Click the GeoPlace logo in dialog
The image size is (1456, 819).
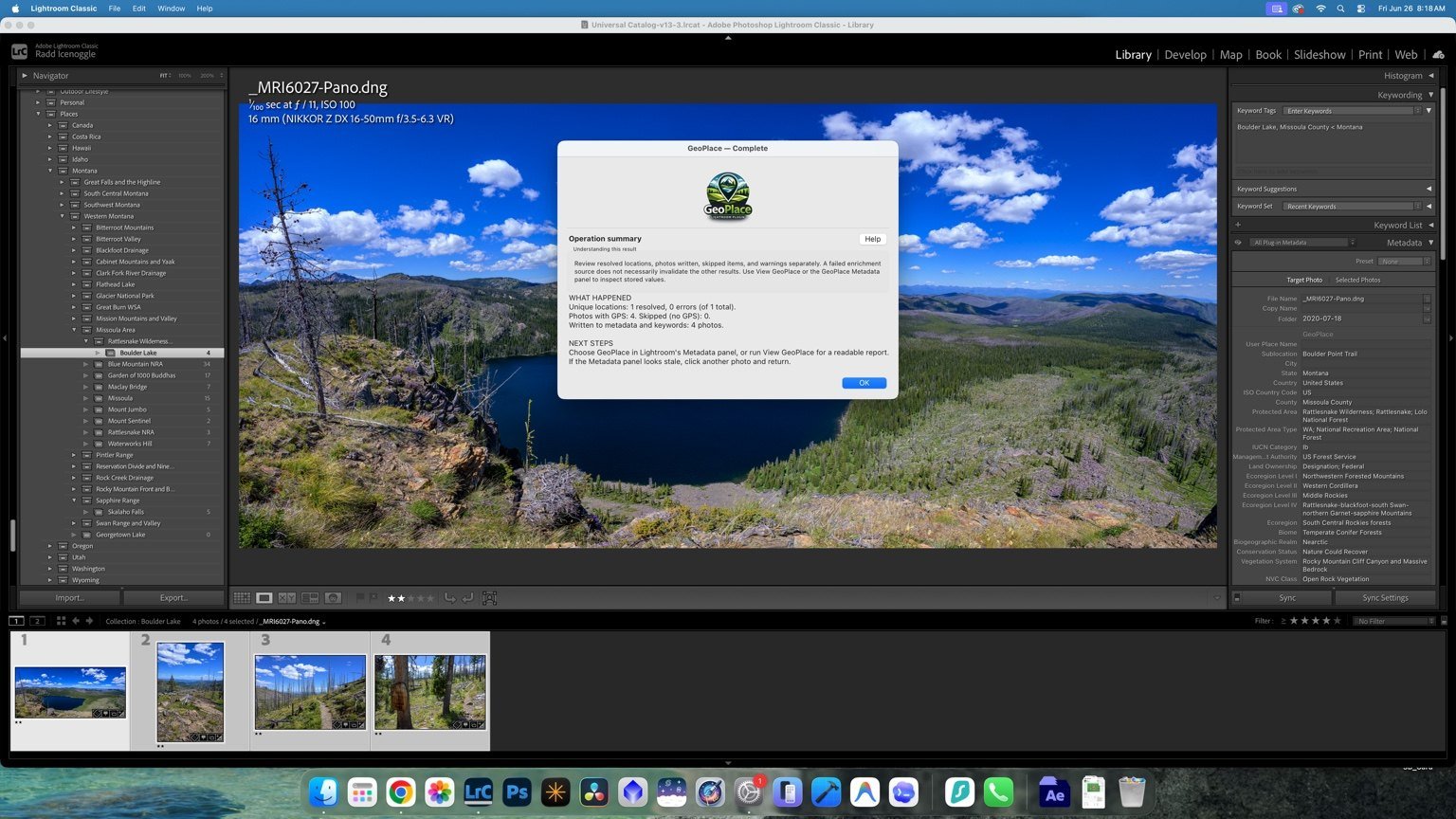[728, 196]
